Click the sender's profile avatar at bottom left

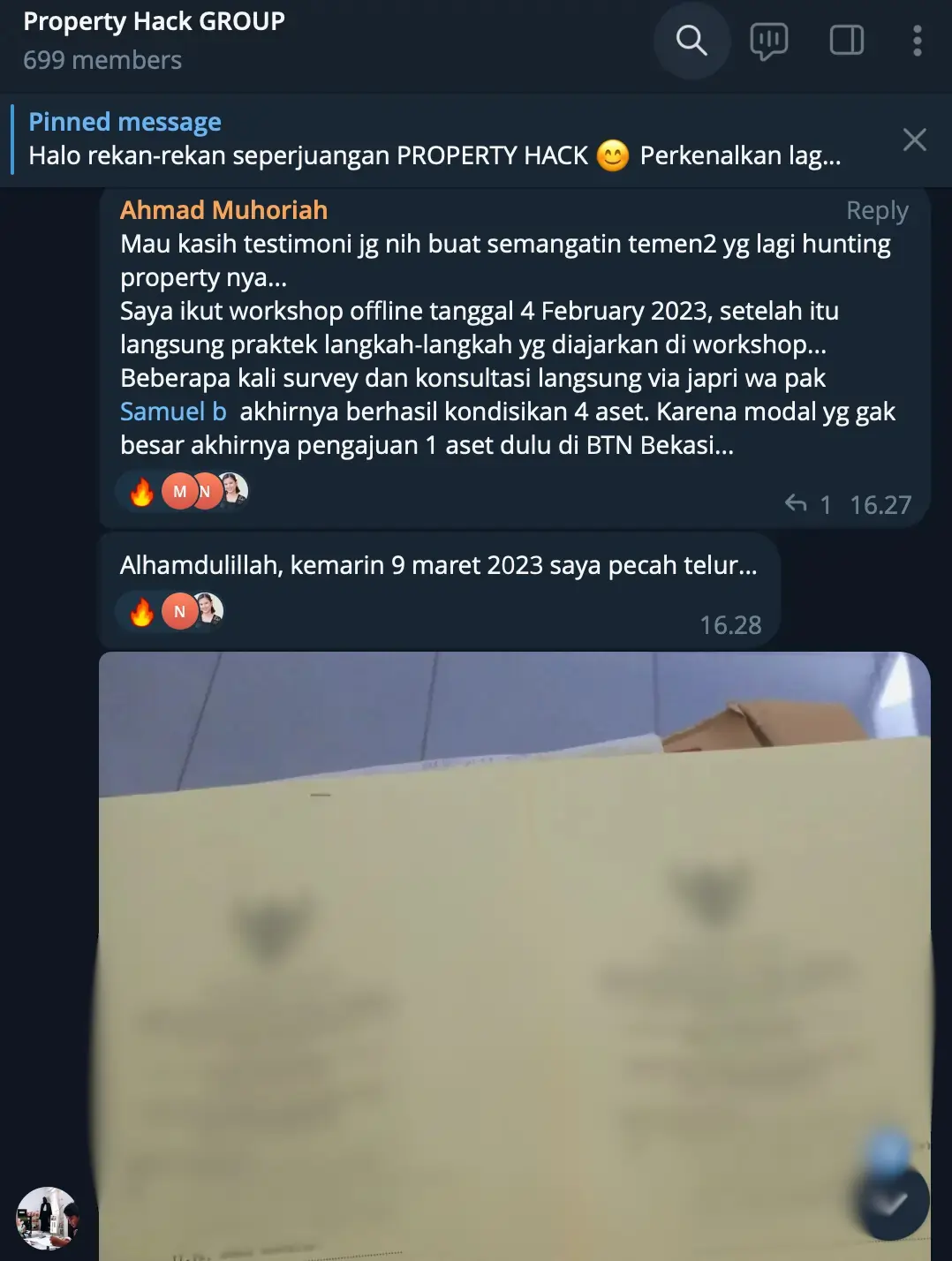[48, 1218]
